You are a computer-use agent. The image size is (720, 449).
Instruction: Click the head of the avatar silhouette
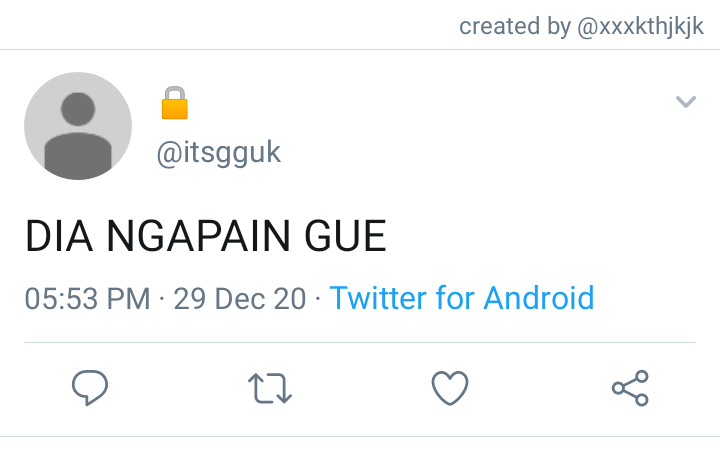[x=78, y=109]
